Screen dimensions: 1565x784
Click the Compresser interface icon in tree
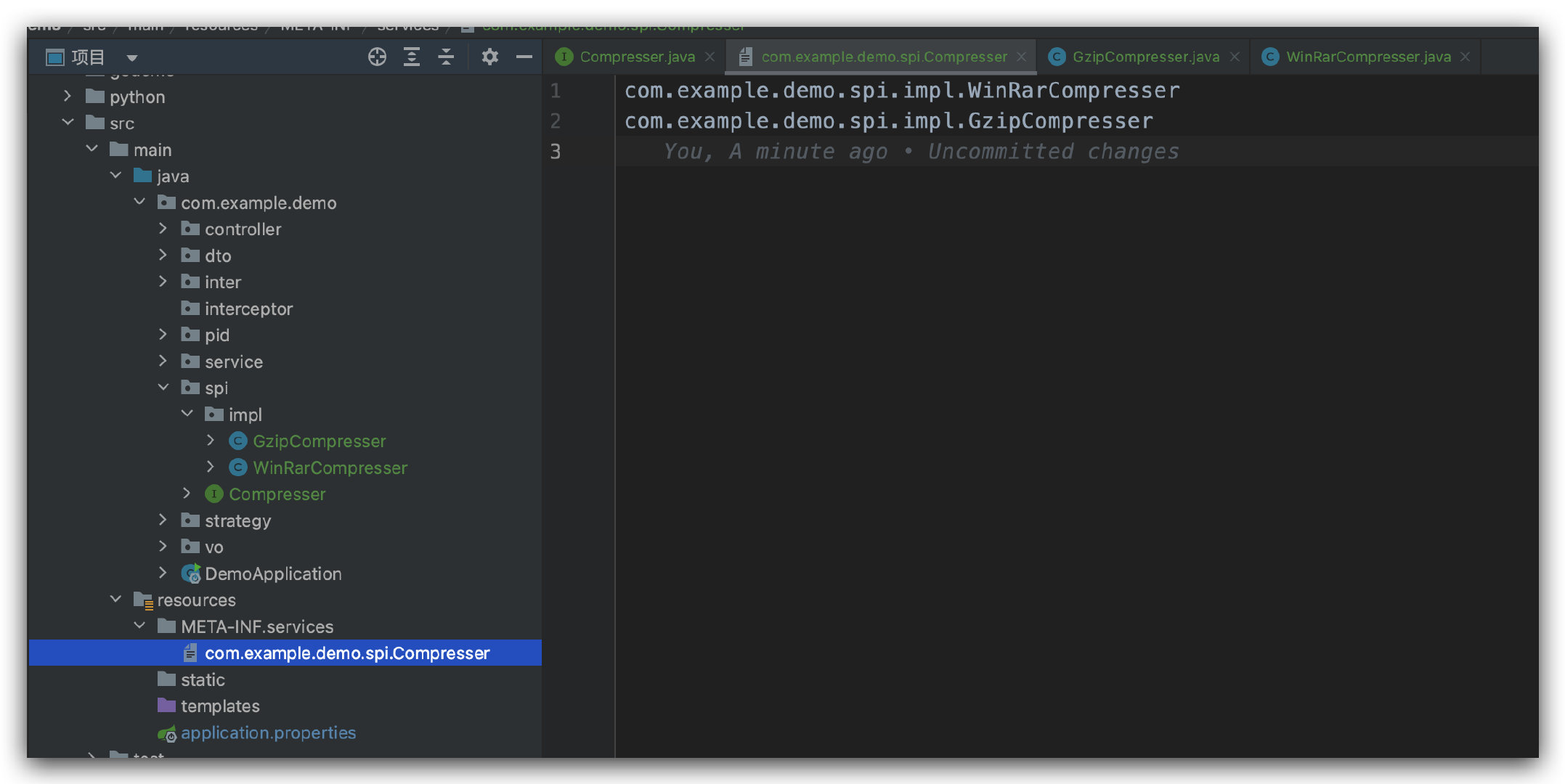coord(214,494)
